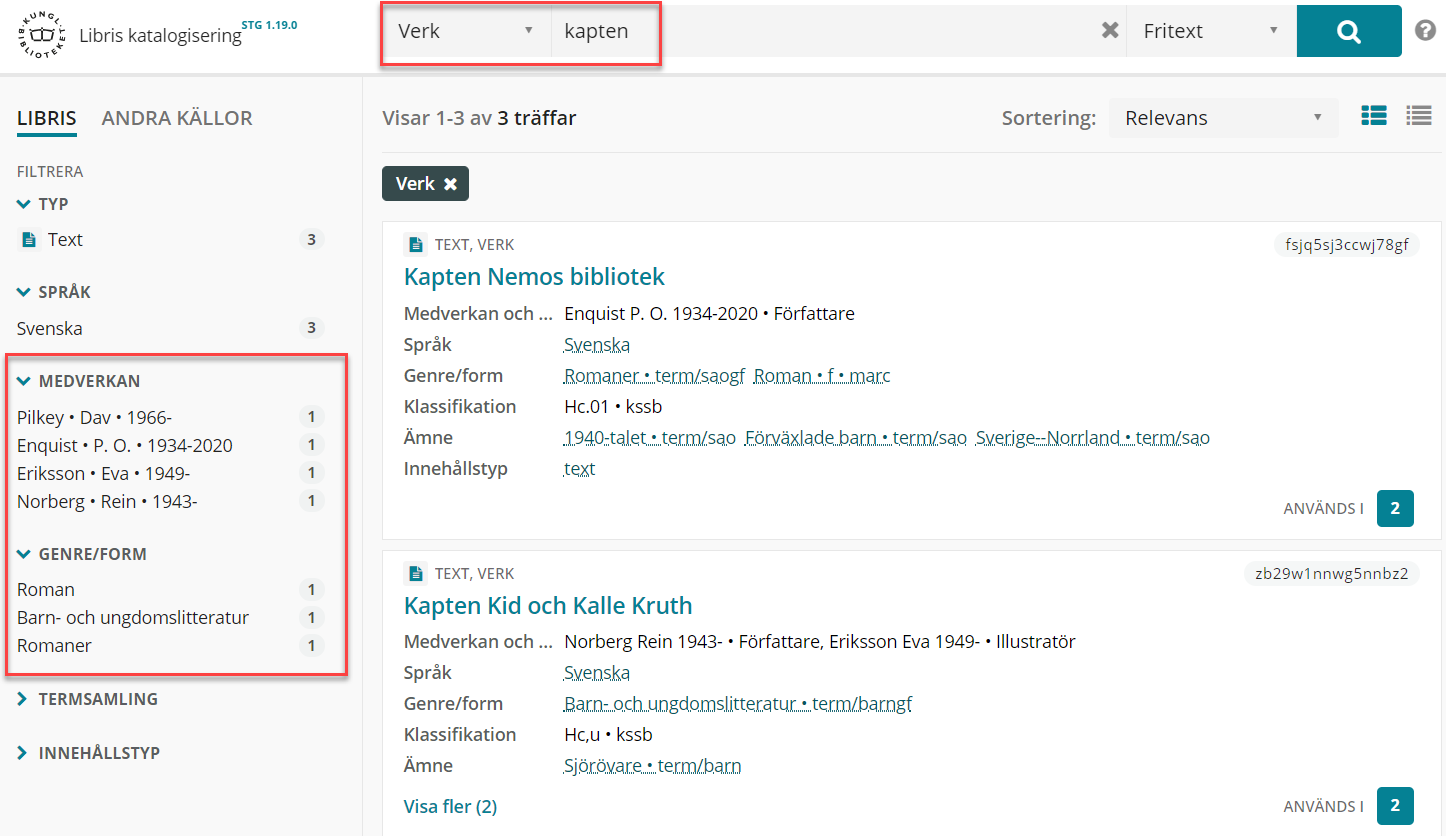
Task: Open the Relevans sorting dropdown
Action: (x=1224, y=118)
